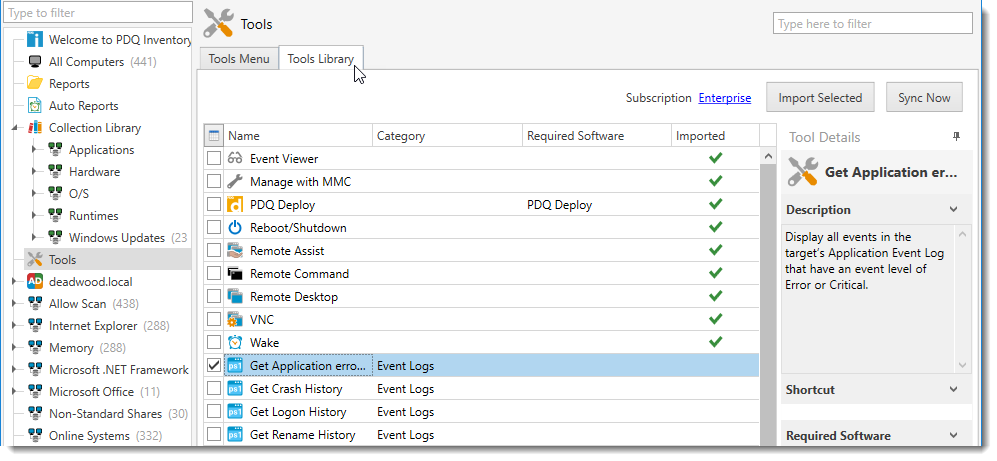Check the Reboot/Shutdown checkbox
The image size is (997, 461).
(214, 227)
